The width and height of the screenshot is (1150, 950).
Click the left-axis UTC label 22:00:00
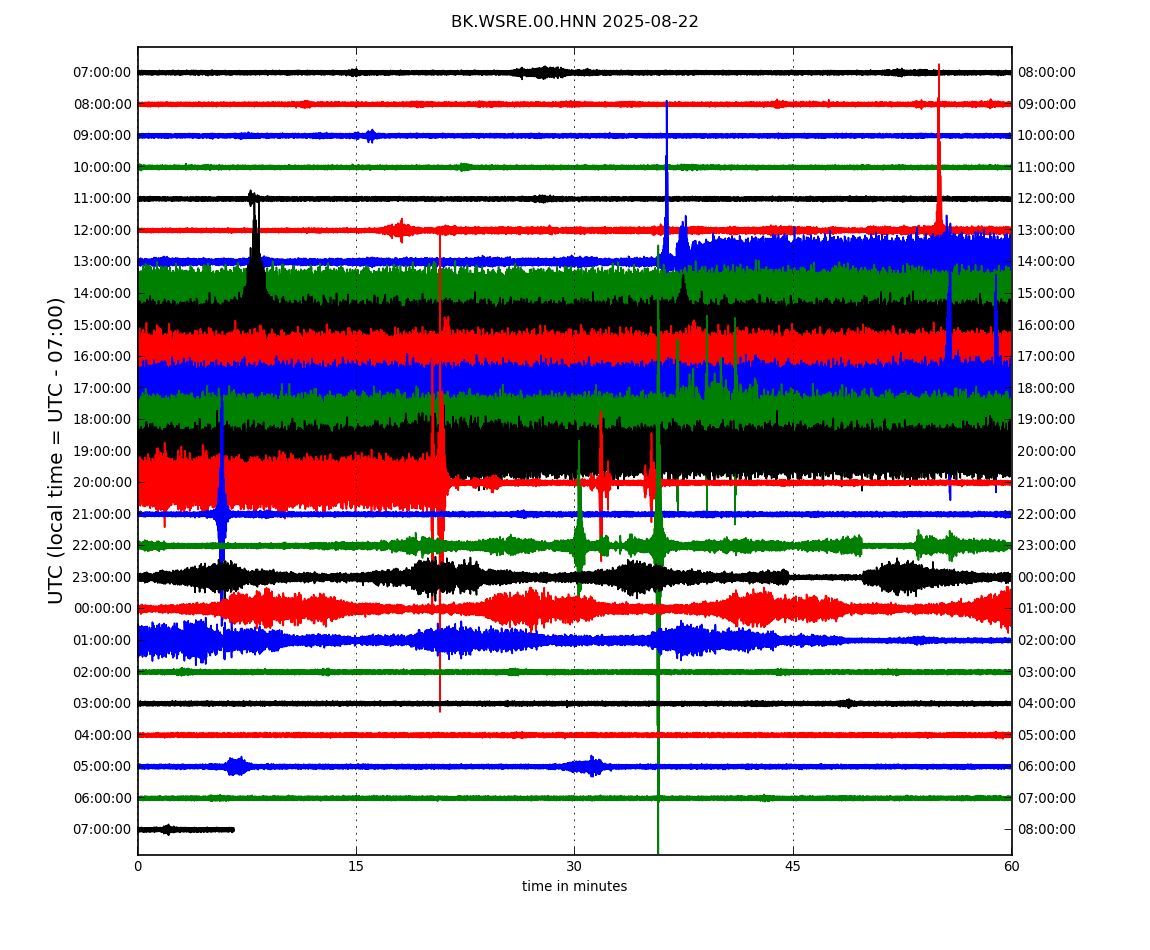(x=102, y=546)
